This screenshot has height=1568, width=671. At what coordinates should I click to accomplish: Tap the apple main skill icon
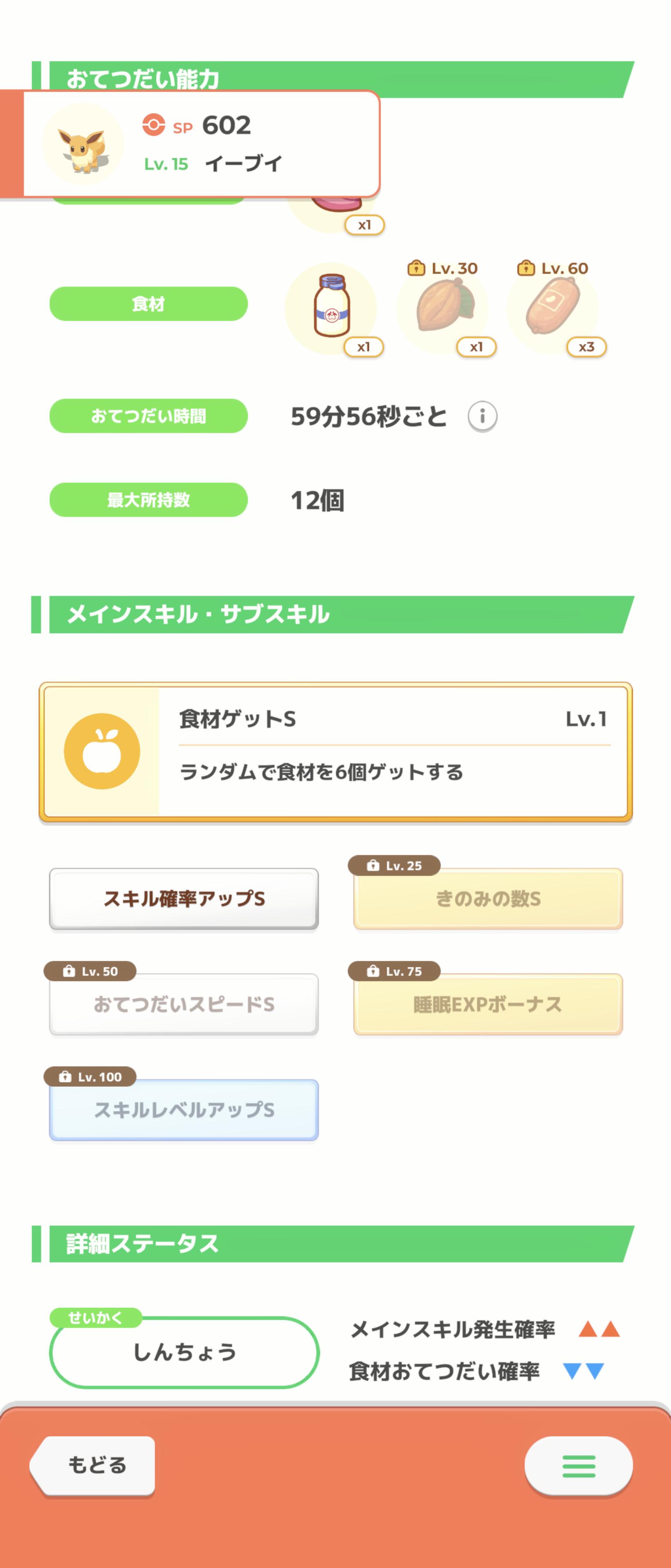(102, 751)
